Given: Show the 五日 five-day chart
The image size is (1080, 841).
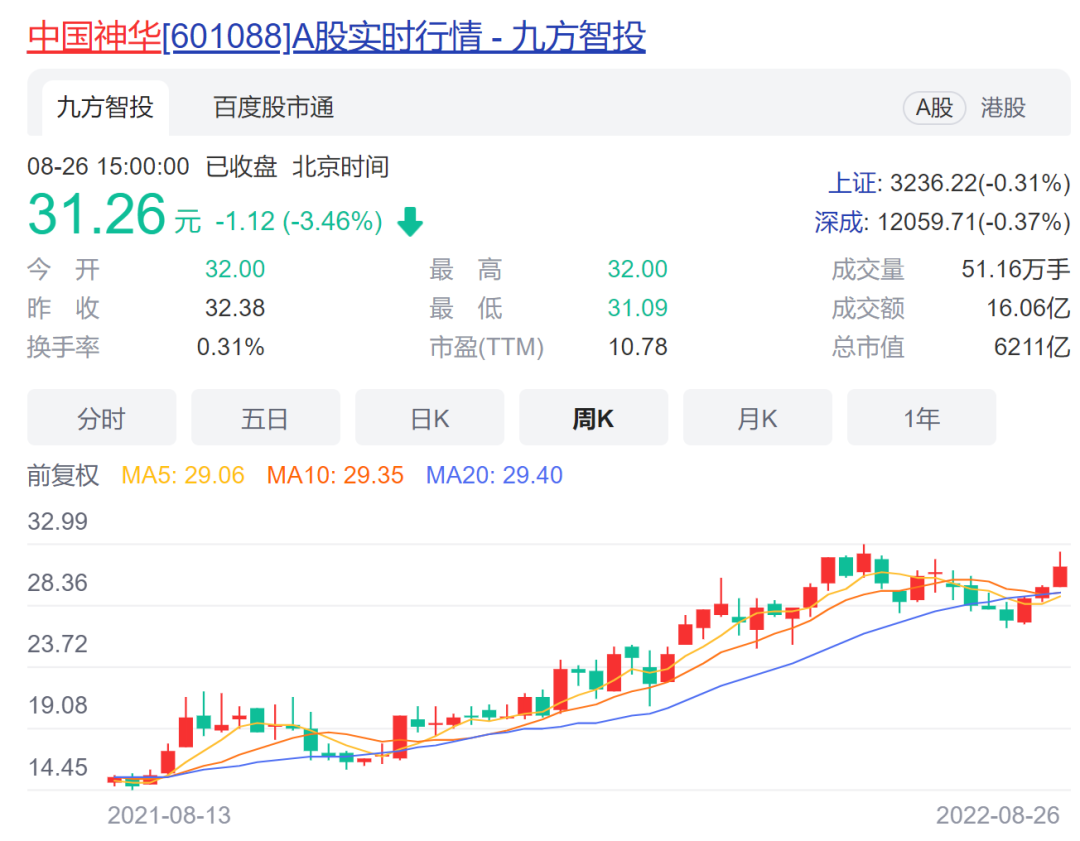Looking at the screenshot, I should click(266, 417).
